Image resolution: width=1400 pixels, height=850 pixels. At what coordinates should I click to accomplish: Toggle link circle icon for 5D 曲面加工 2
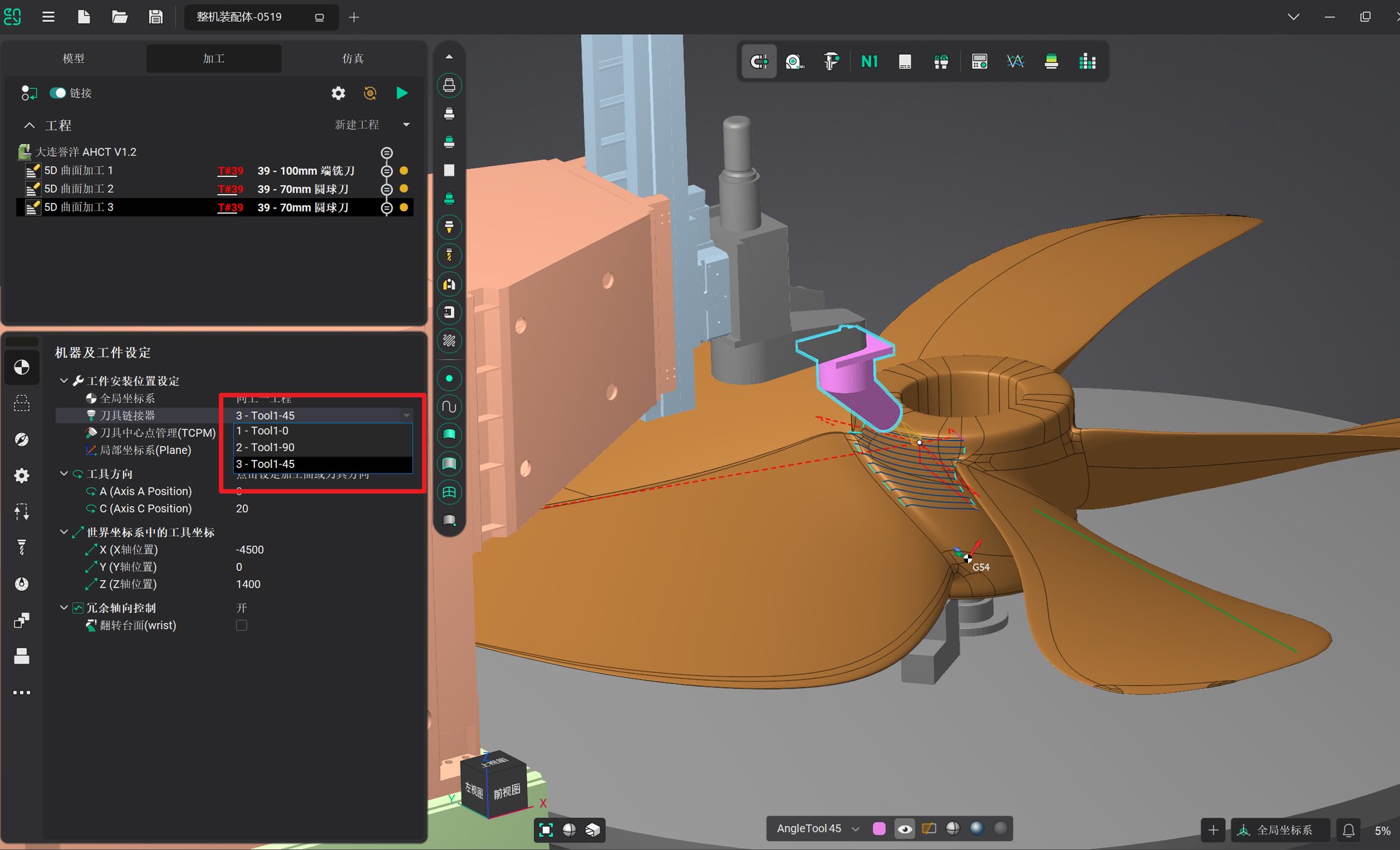pos(386,189)
